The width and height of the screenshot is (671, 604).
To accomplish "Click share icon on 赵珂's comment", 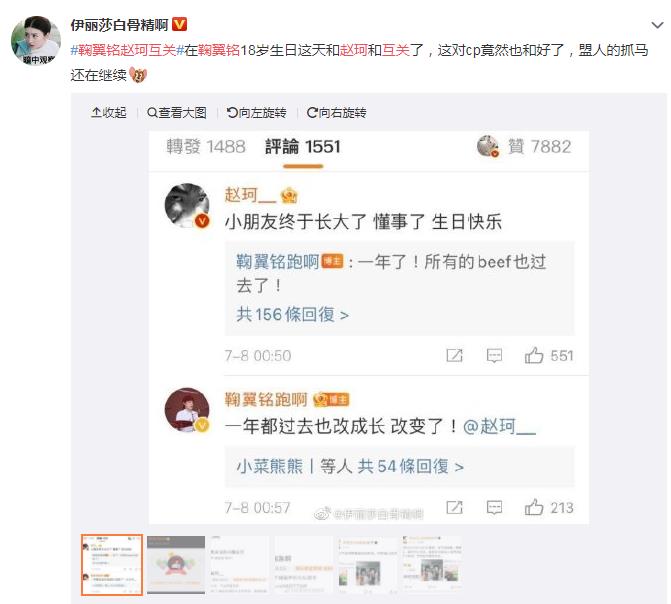I will click(454, 355).
